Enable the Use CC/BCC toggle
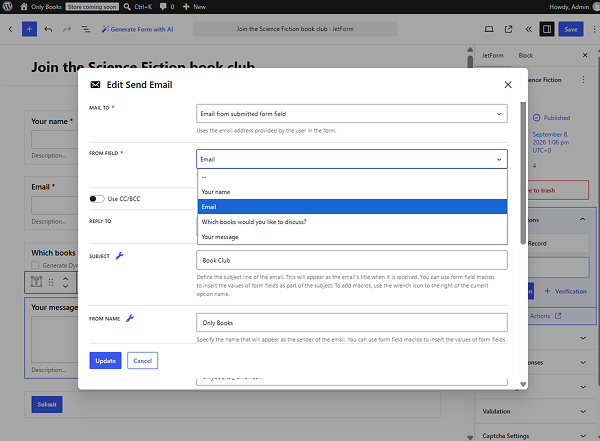The image size is (600, 441). coord(96,199)
